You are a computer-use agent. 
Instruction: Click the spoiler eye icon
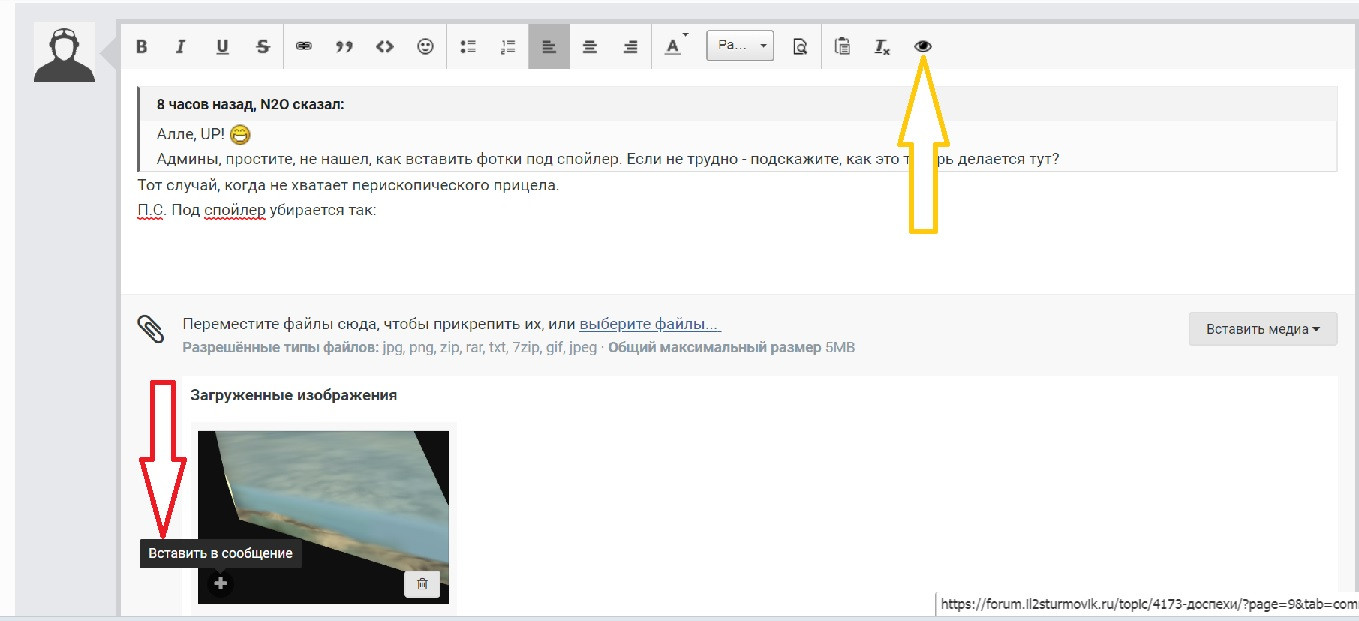coord(923,46)
